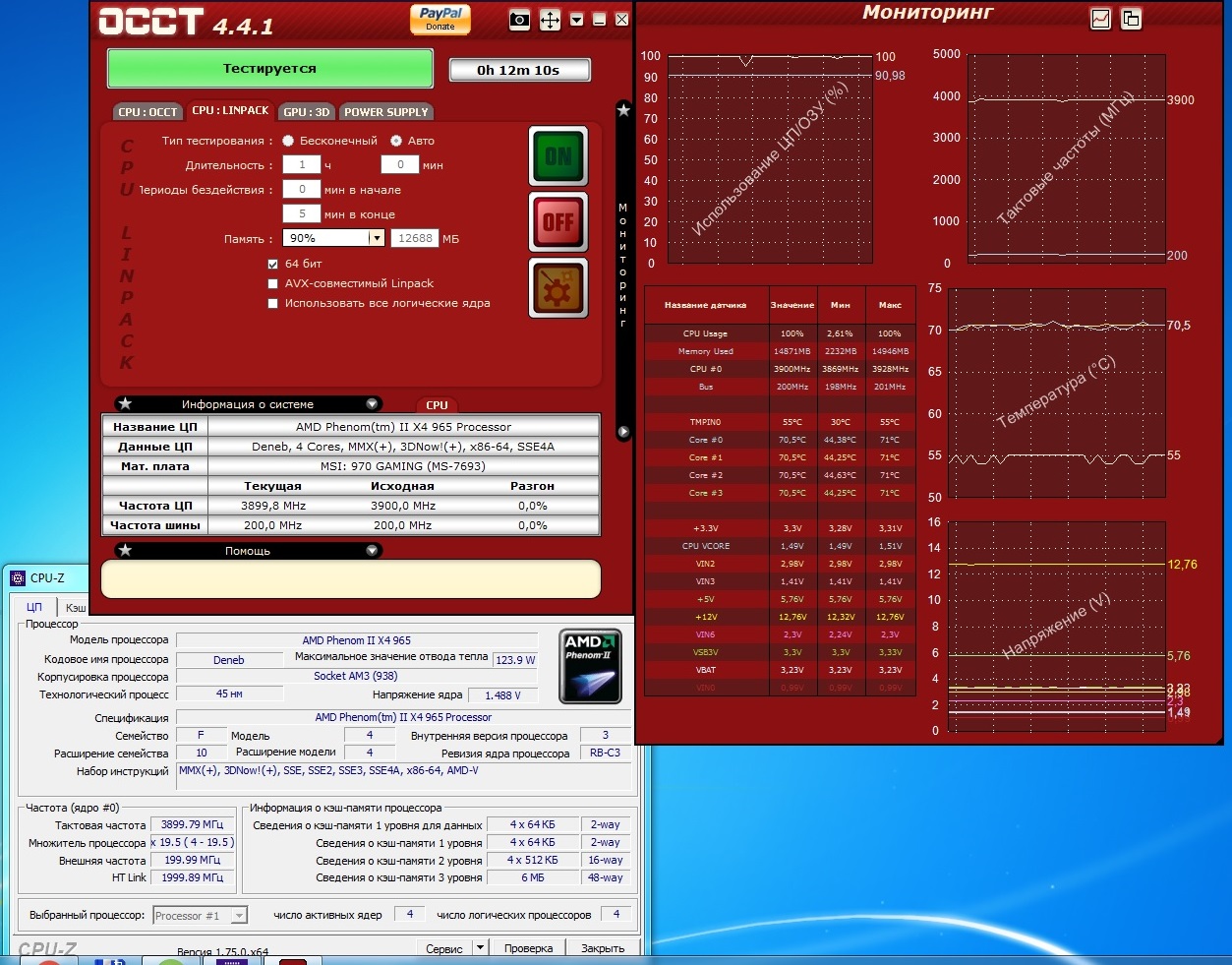Open test settings via the gear icon
Viewport: 1232px width, 965px height.
(558, 287)
